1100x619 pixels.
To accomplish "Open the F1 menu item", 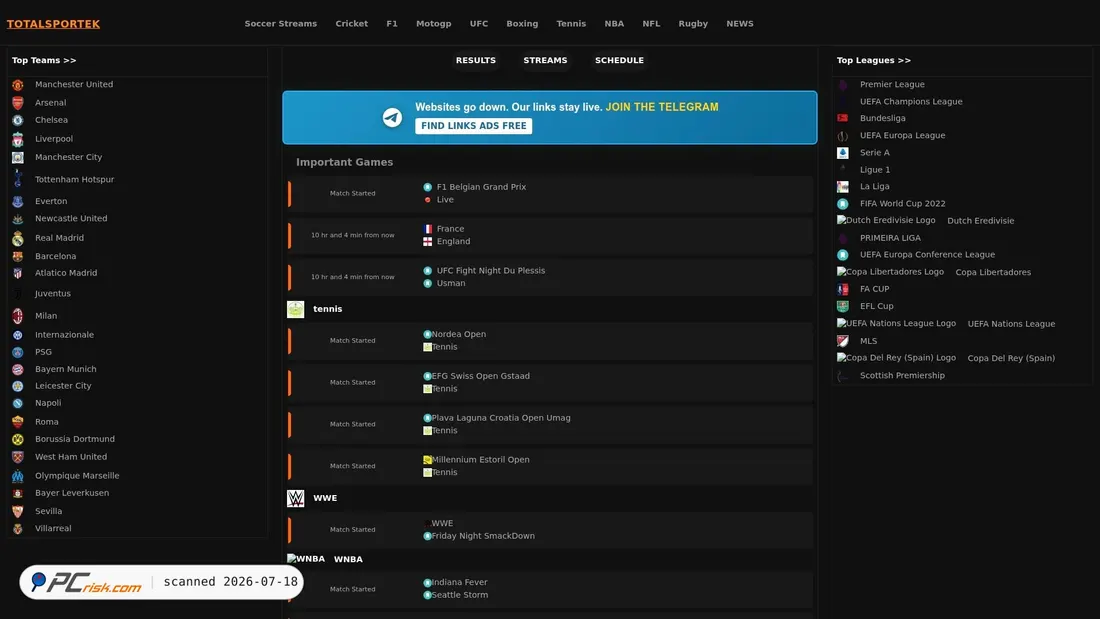I will [x=391, y=24].
